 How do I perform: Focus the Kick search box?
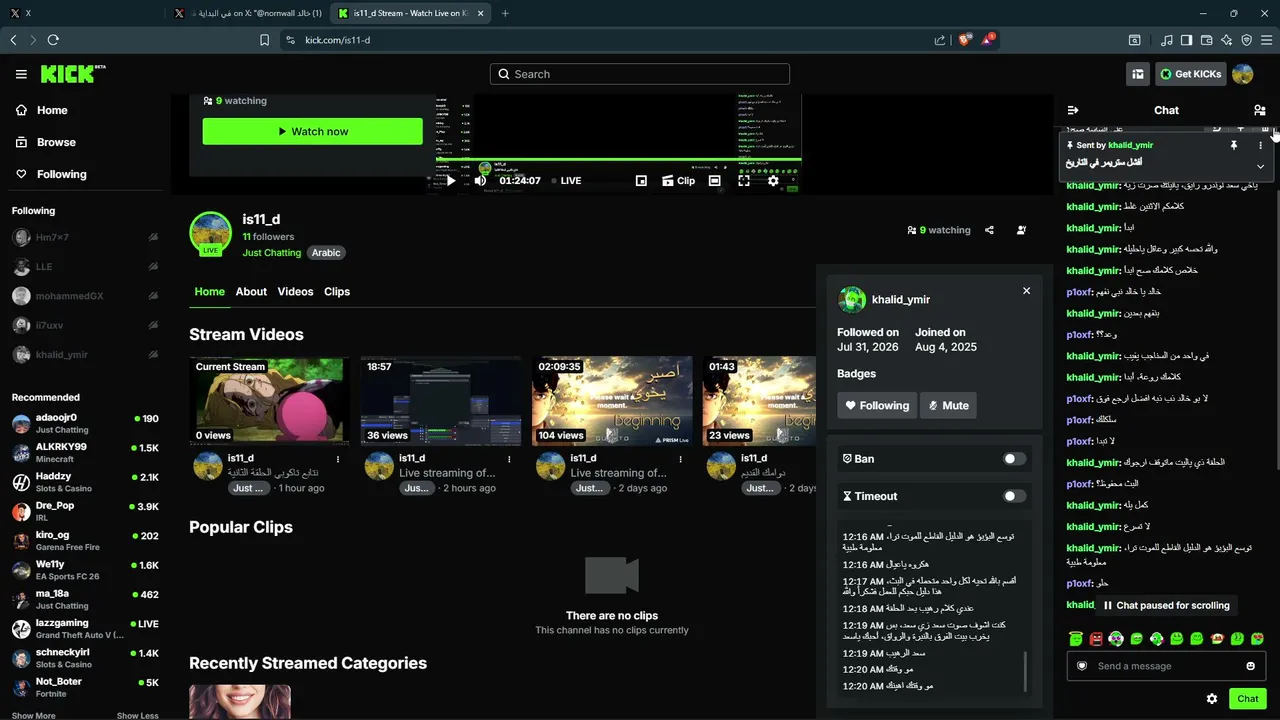coord(640,74)
